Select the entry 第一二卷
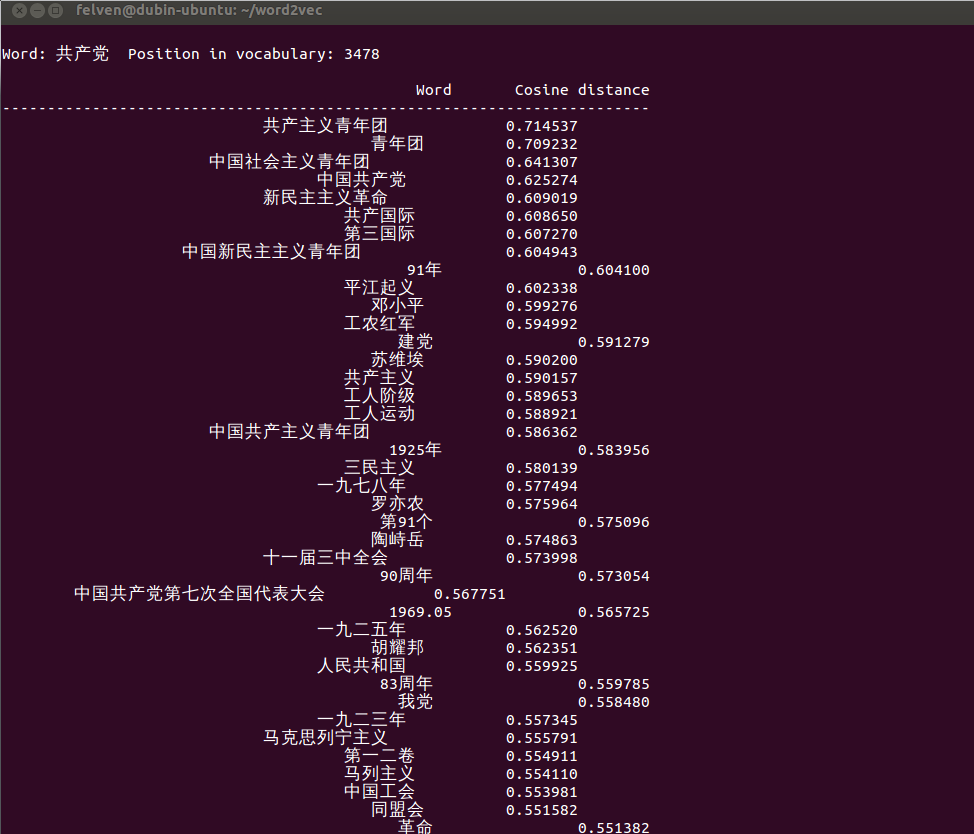Viewport: 974px width, 834px height. click(x=379, y=756)
